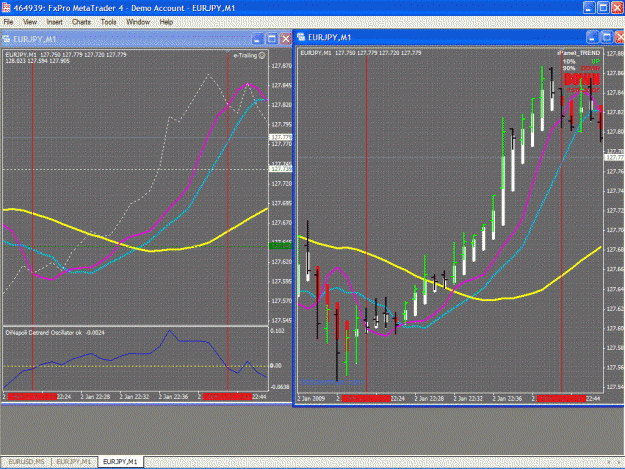625x469 pixels.
Task: Click the 0.00 oscillator scale value
Action: (276, 365)
